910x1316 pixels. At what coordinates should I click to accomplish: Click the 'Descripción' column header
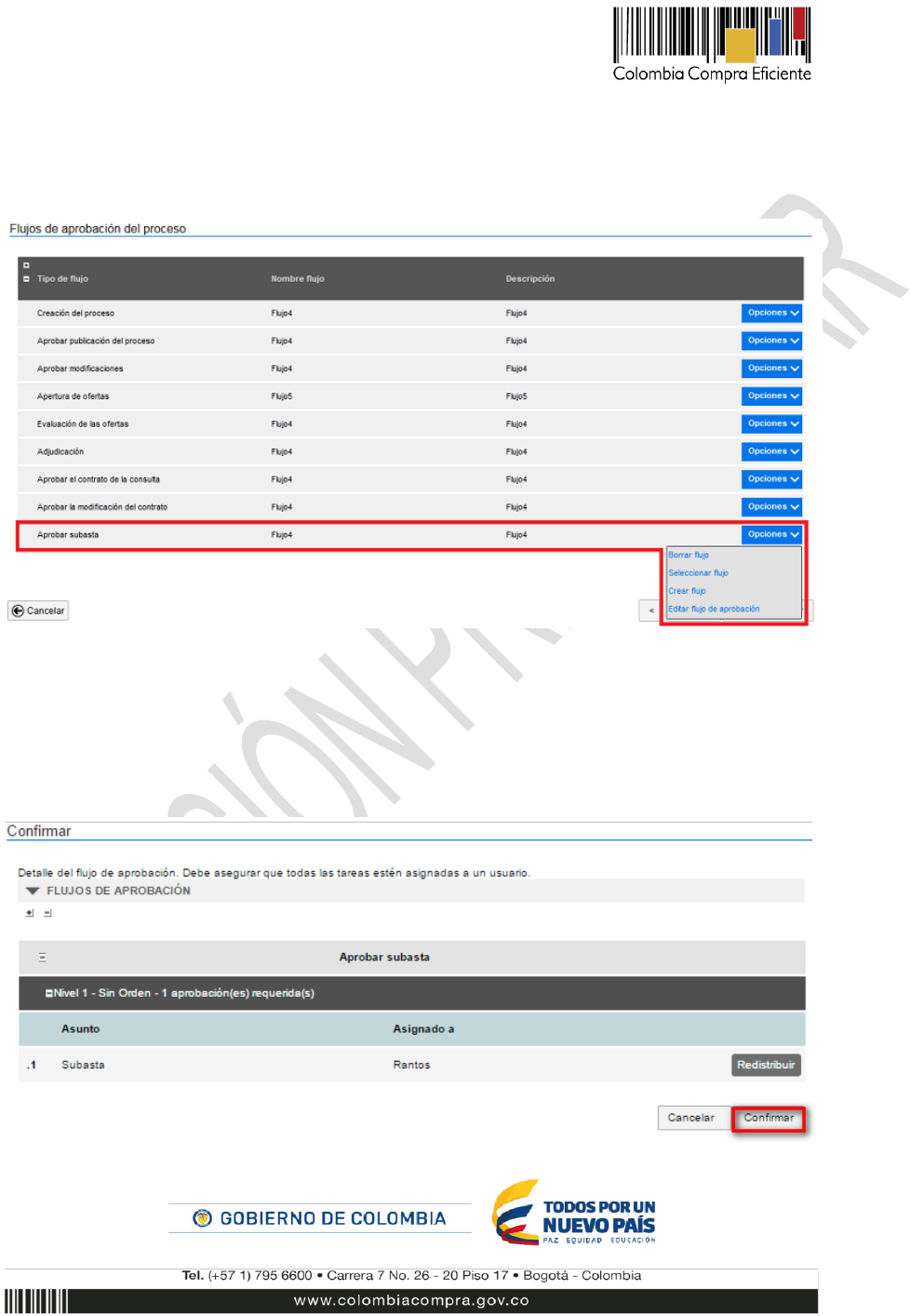530,278
